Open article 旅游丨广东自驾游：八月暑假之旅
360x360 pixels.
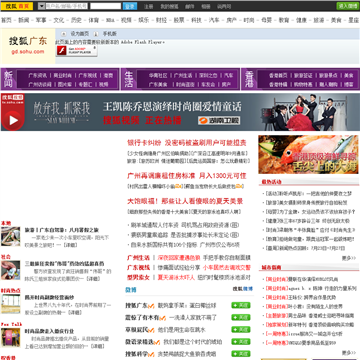pos(62,230)
